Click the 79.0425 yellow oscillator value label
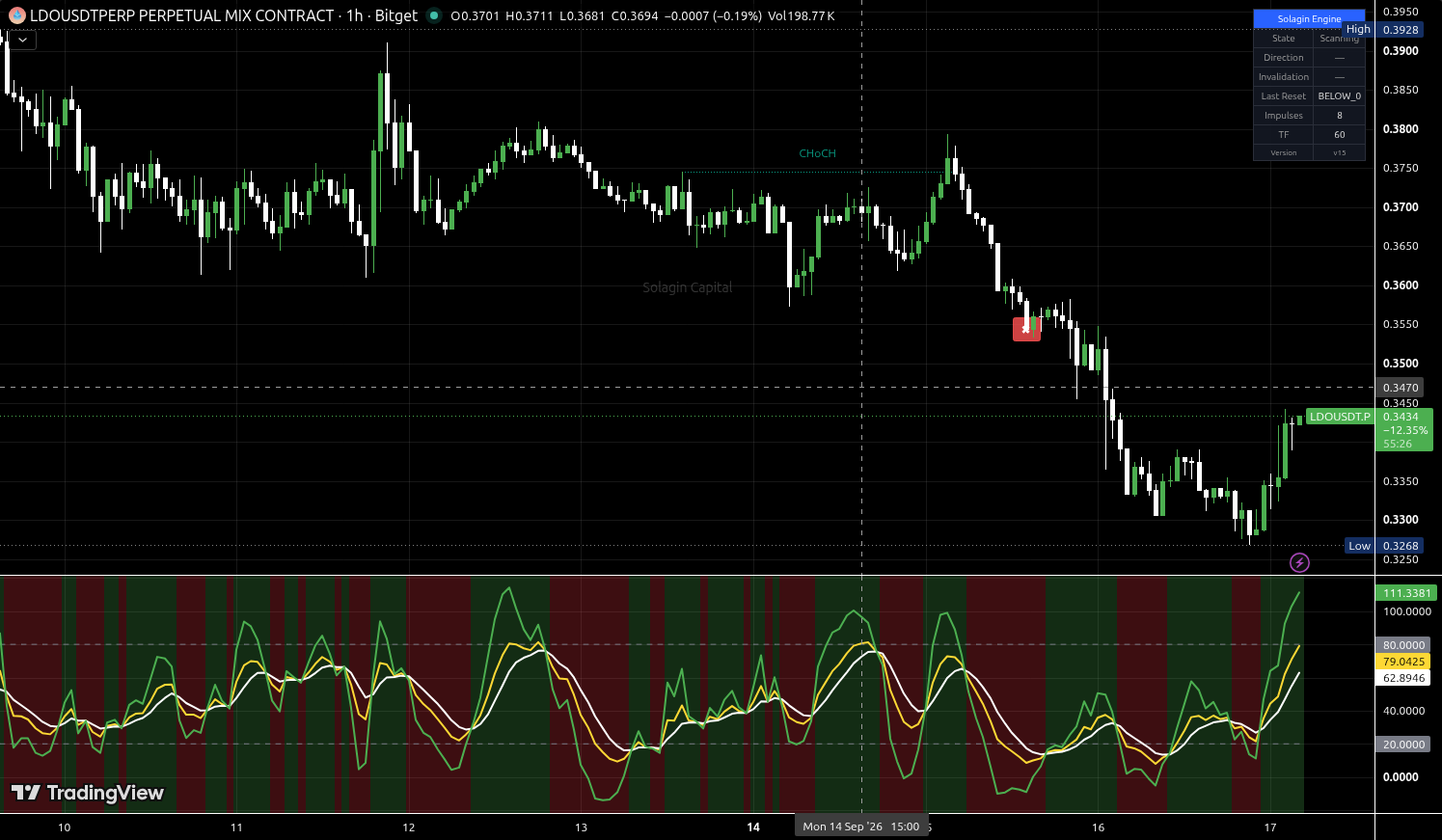 coord(1403,662)
